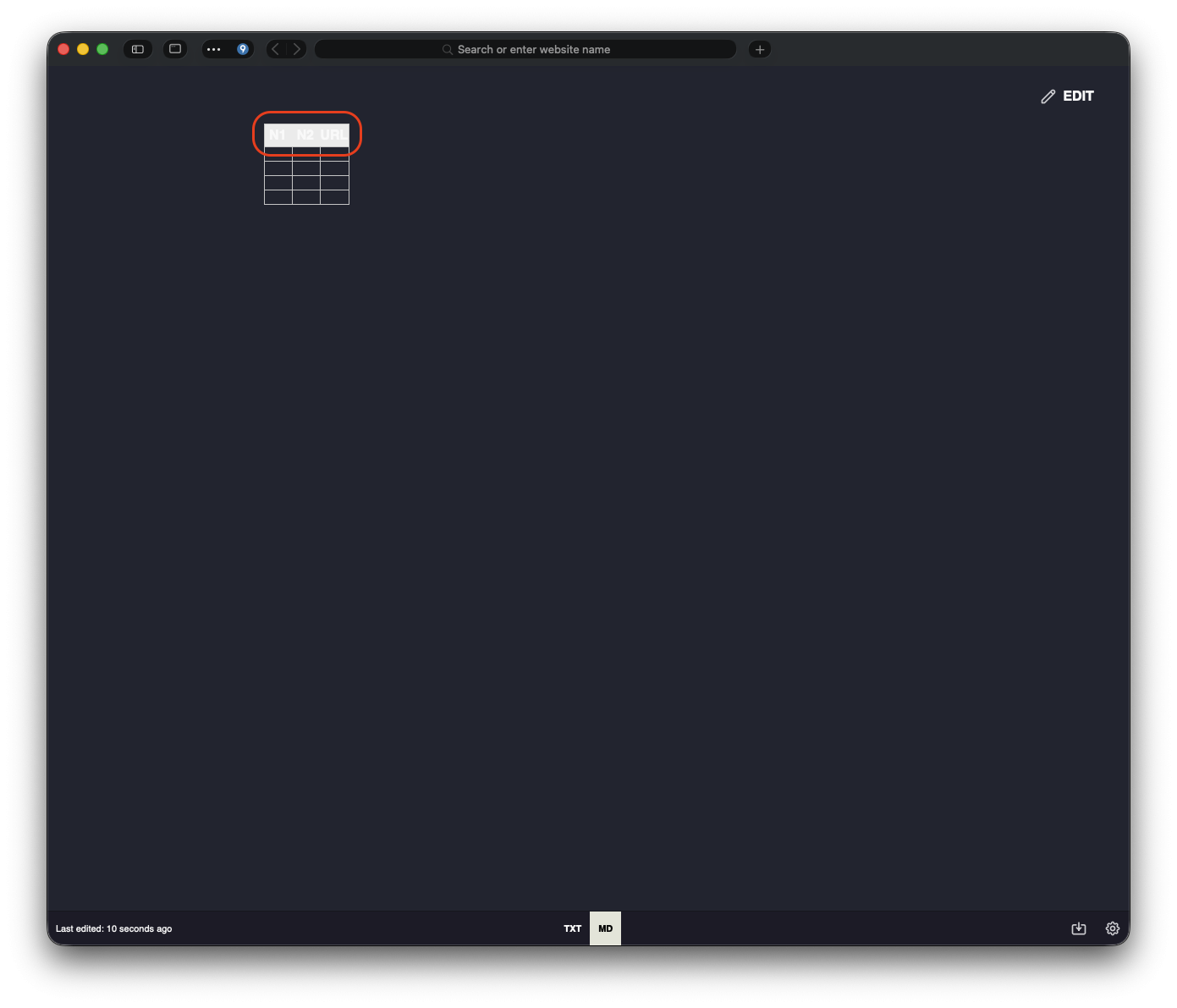Click the N1 table header cell
Viewport: 1177px width, 1008px height.
tap(278, 135)
